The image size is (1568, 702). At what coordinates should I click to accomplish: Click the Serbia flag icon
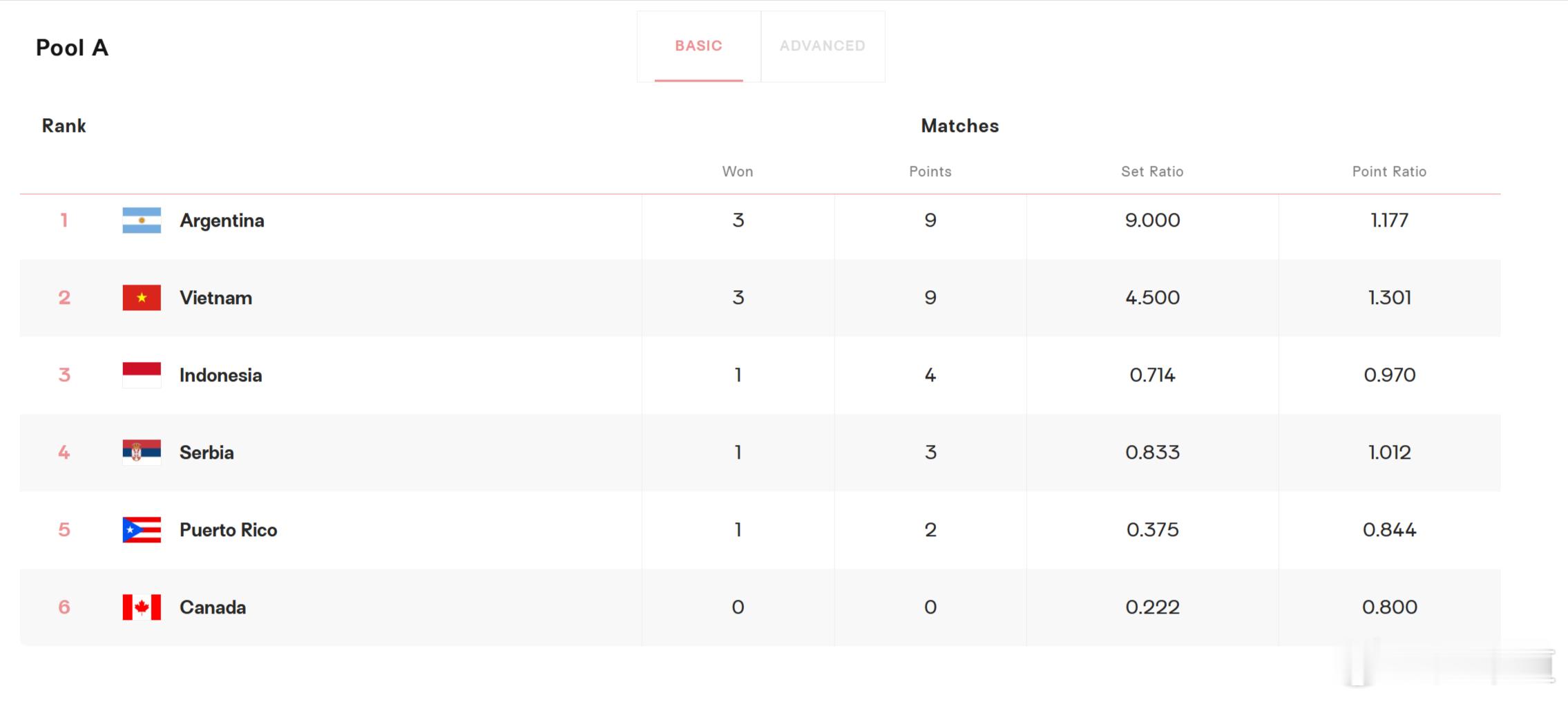142,453
